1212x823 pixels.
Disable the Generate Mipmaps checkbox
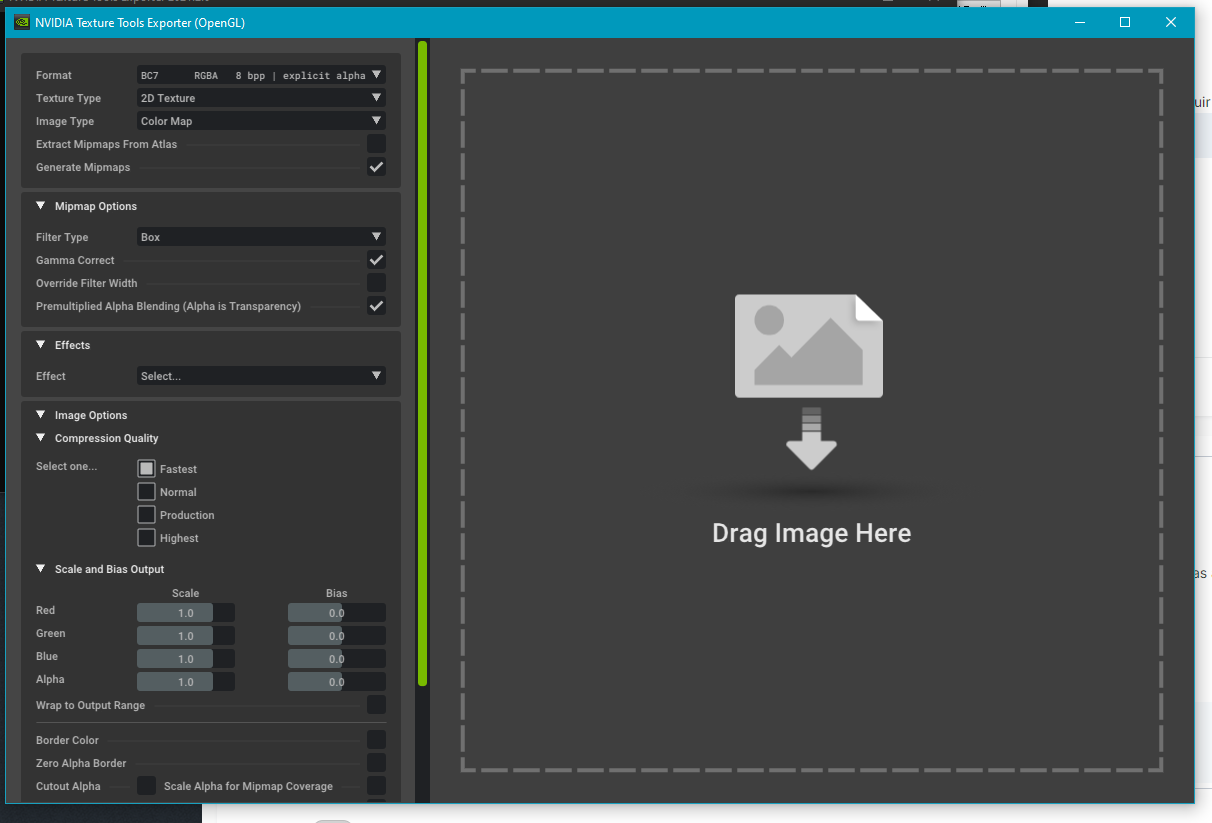pos(376,167)
